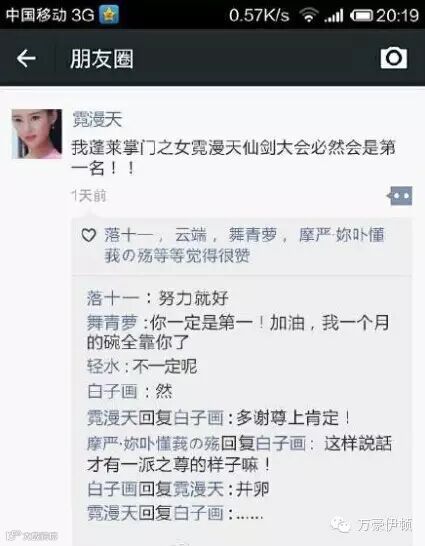
Task: Tap the battery status icon
Action: point(361,15)
